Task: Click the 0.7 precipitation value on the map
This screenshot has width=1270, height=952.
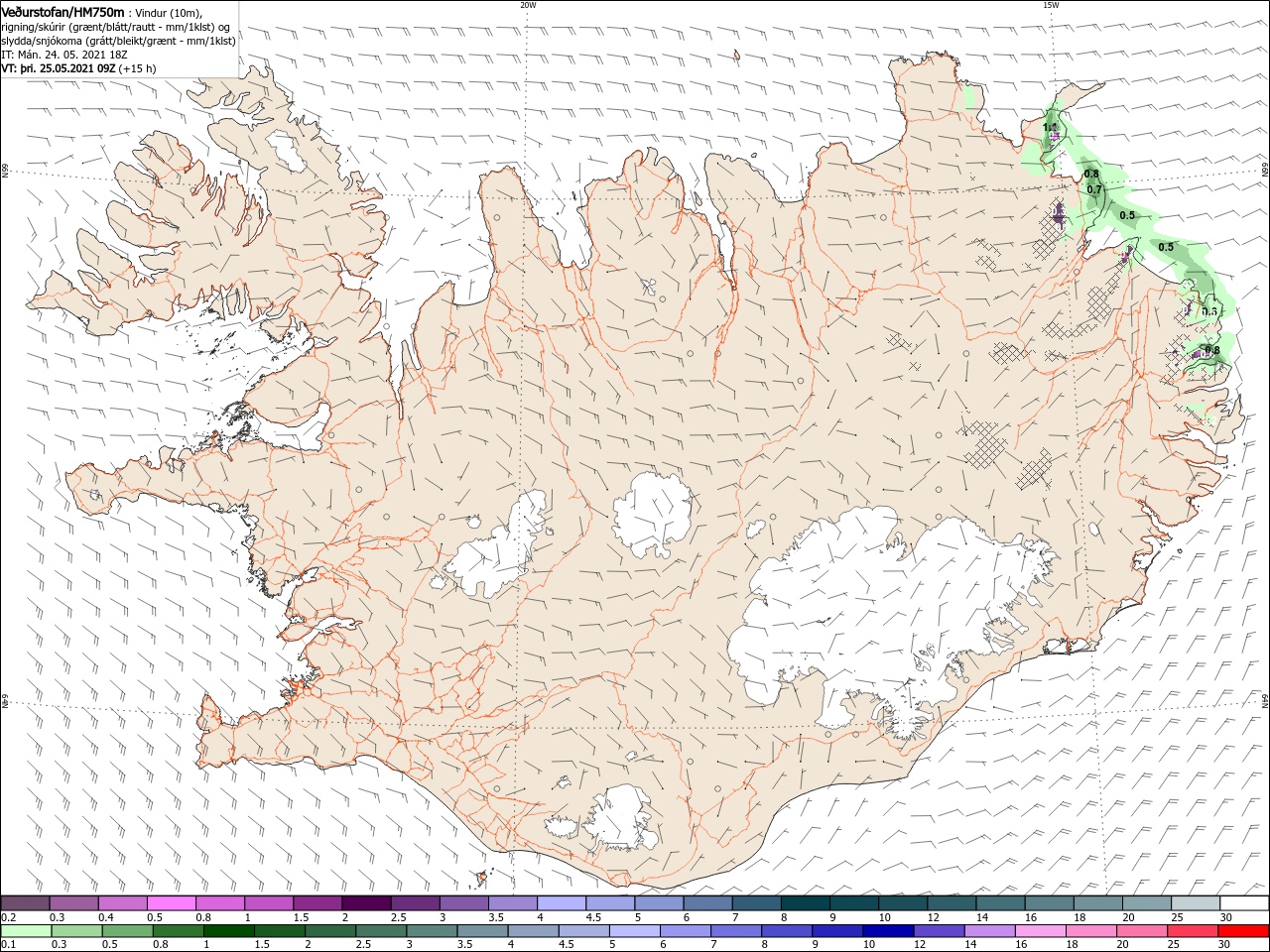Action: click(1094, 189)
